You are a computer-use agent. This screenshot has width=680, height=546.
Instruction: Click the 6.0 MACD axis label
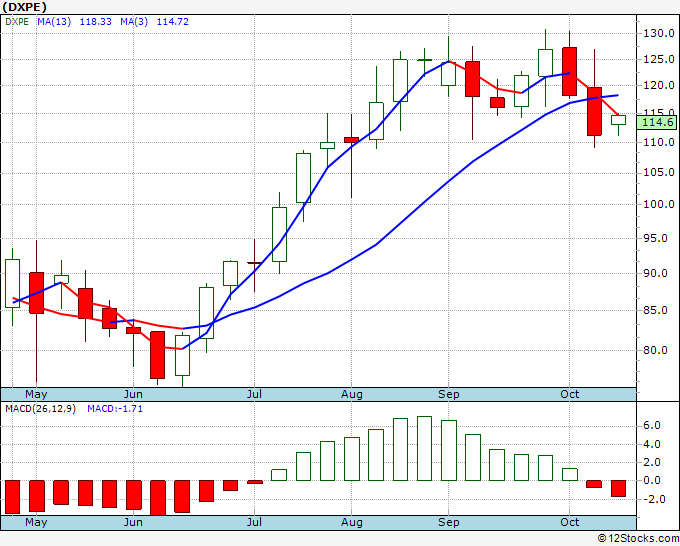(x=652, y=425)
